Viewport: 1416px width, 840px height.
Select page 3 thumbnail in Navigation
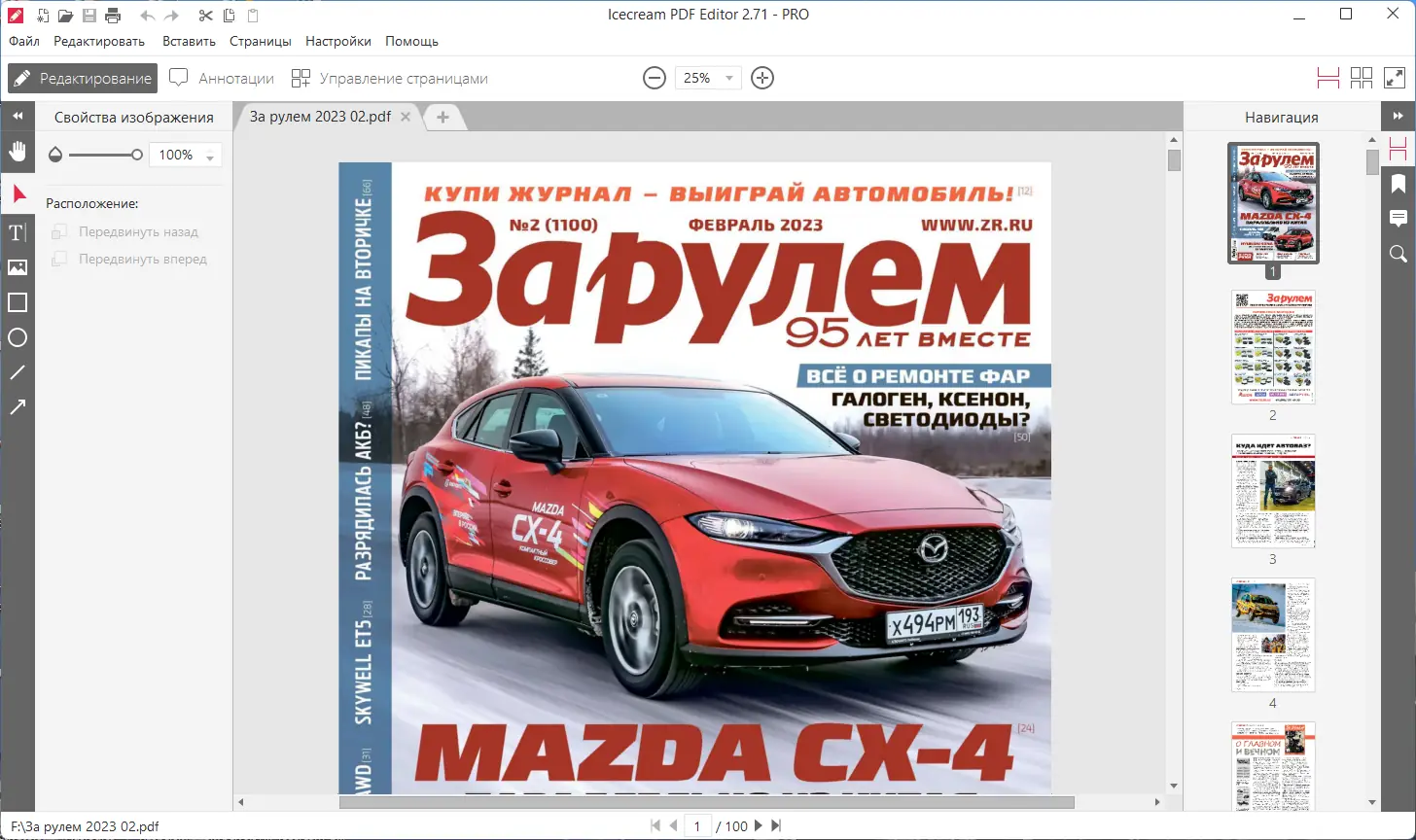(1273, 490)
